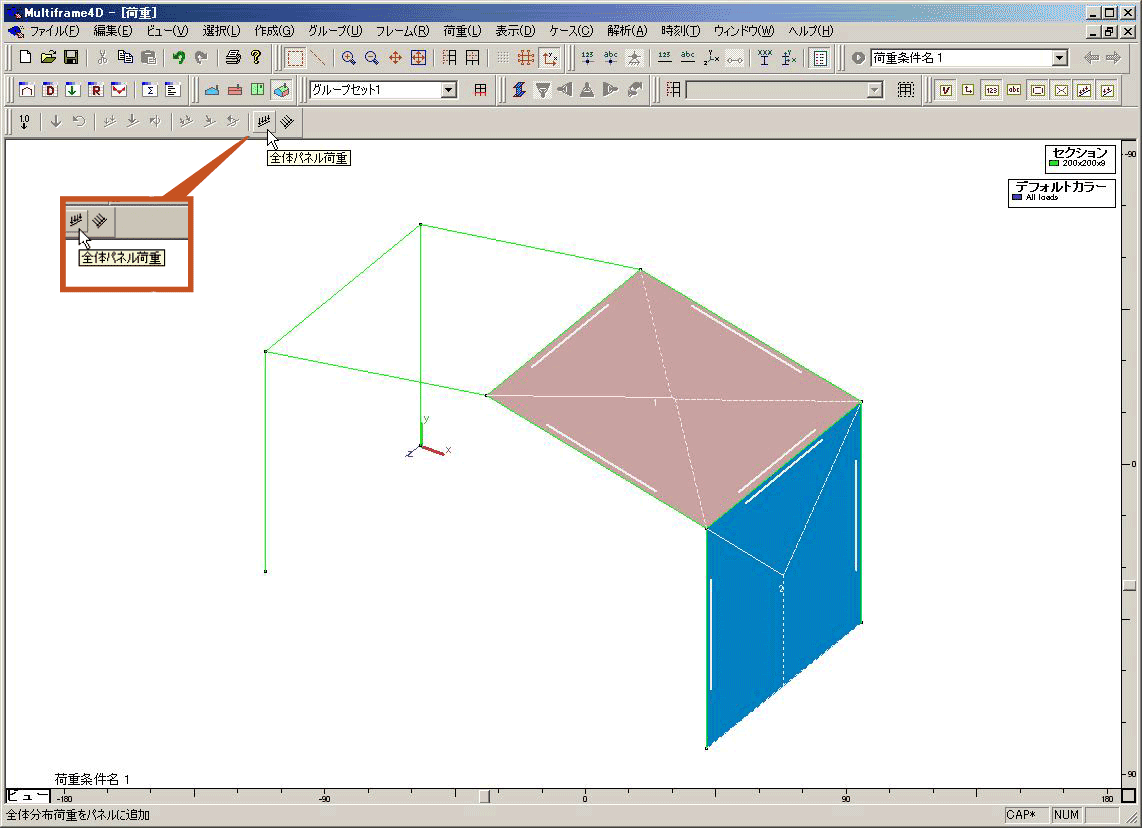Zoom in with the plus magnifier icon

click(x=349, y=58)
